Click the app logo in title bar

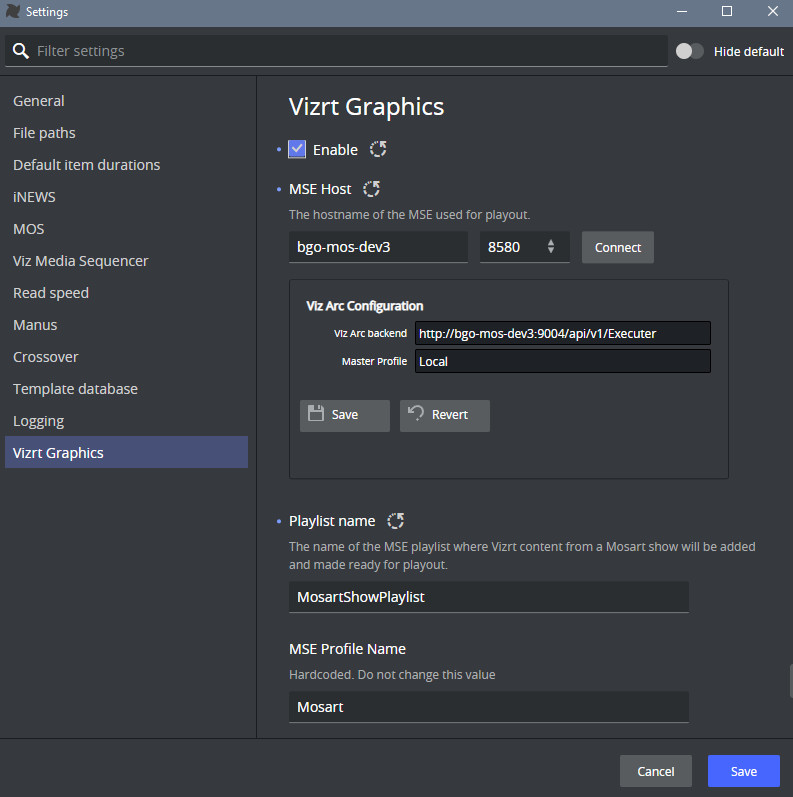point(13,12)
